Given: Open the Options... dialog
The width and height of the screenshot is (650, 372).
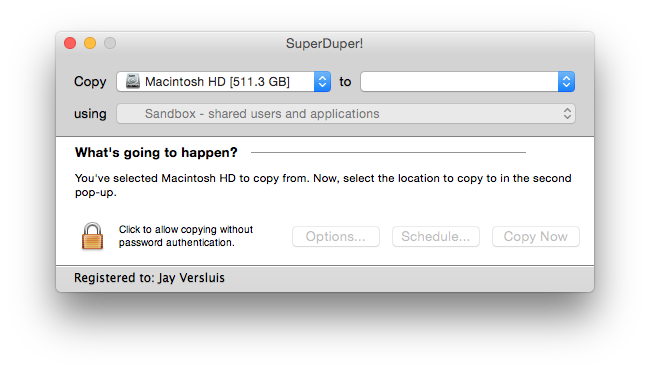Looking at the screenshot, I should tap(336, 236).
